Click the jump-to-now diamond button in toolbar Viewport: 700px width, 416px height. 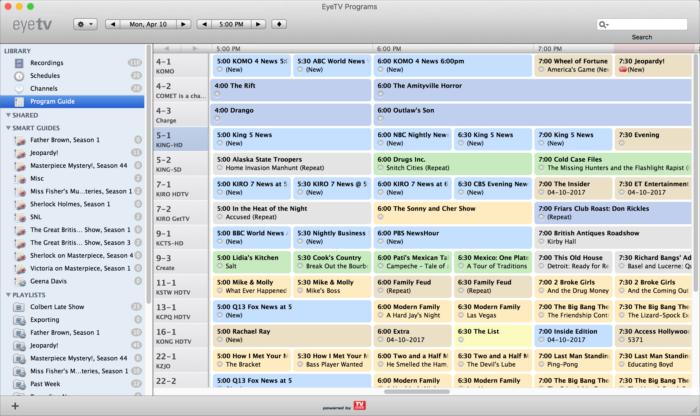click(x=279, y=24)
